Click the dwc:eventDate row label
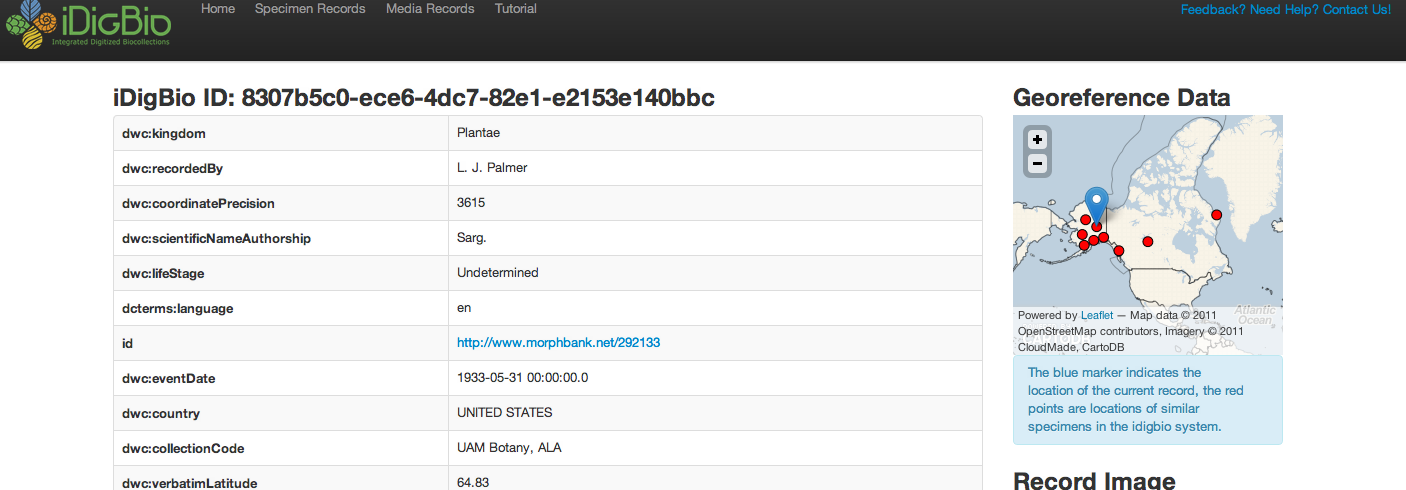Screen dimensions: 1406x490 (168, 378)
